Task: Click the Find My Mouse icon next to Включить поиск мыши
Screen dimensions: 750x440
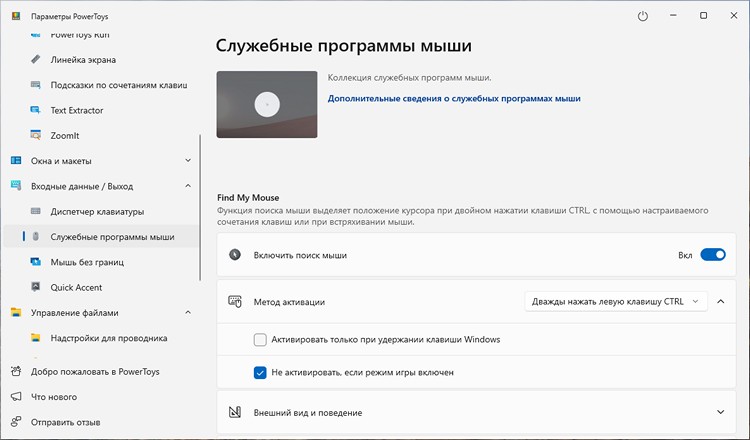Action: [x=235, y=255]
